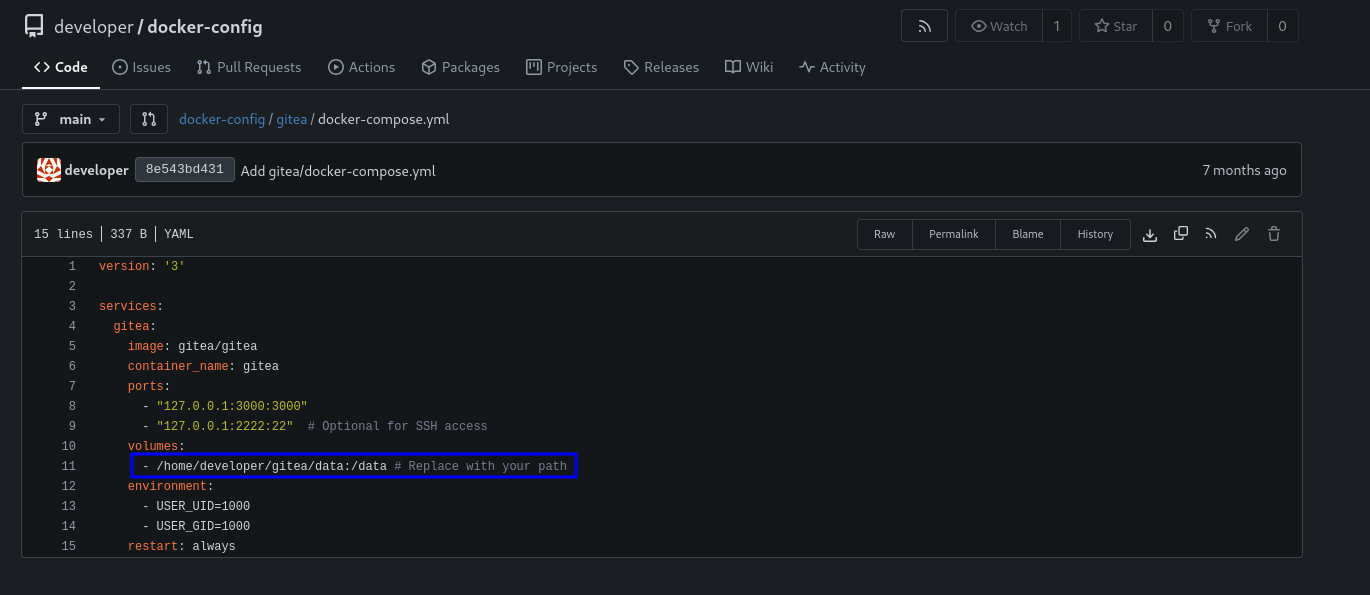1370x595 pixels.
Task: Click the '127.0.0.1:2222:22' port string
Action: [x=225, y=426]
